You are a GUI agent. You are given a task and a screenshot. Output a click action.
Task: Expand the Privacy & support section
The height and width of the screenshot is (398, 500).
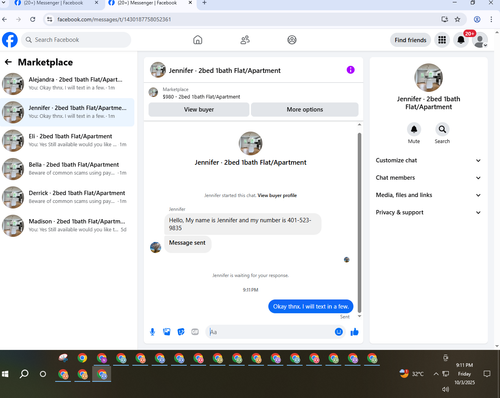428,212
